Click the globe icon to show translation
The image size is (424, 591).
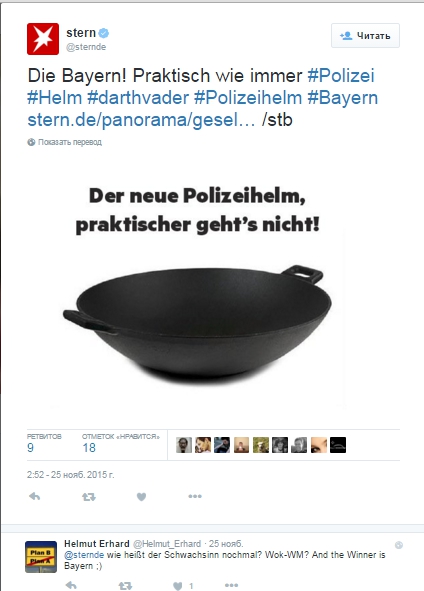(x=31, y=142)
